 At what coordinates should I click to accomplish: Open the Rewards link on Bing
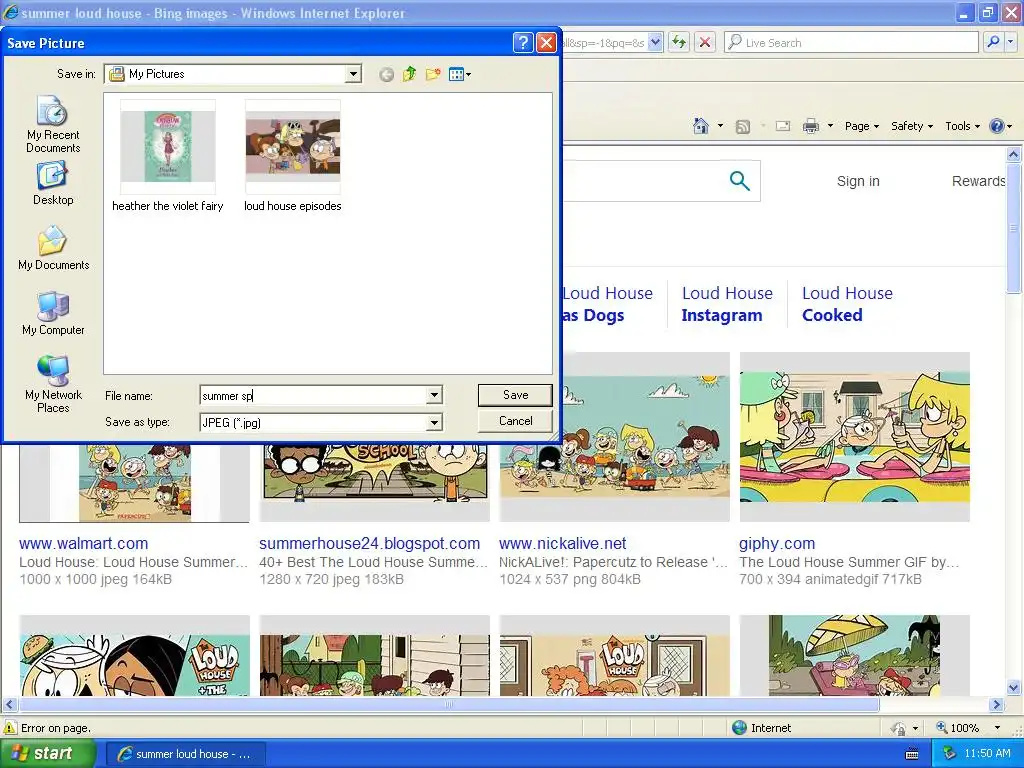pyautogui.click(x=978, y=181)
